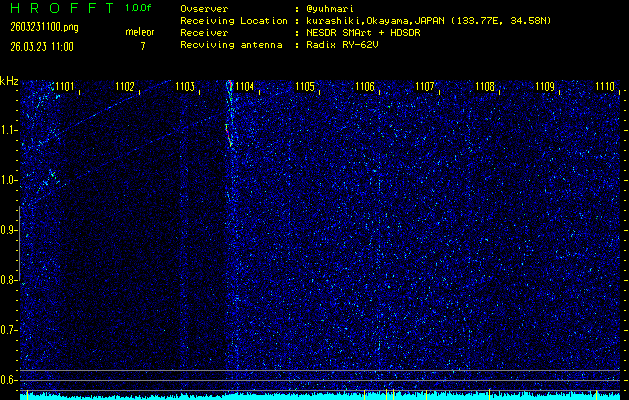Image resolution: width=629 pixels, height=400 pixels.
Task: Click the 1102 time marker
Action: coord(125,87)
